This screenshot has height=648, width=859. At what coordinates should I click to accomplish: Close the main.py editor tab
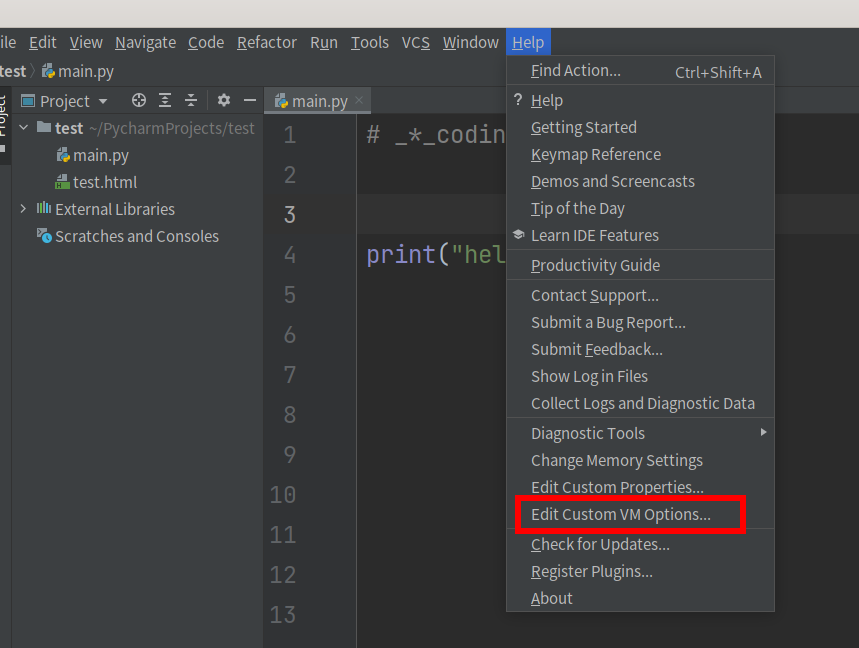click(359, 100)
